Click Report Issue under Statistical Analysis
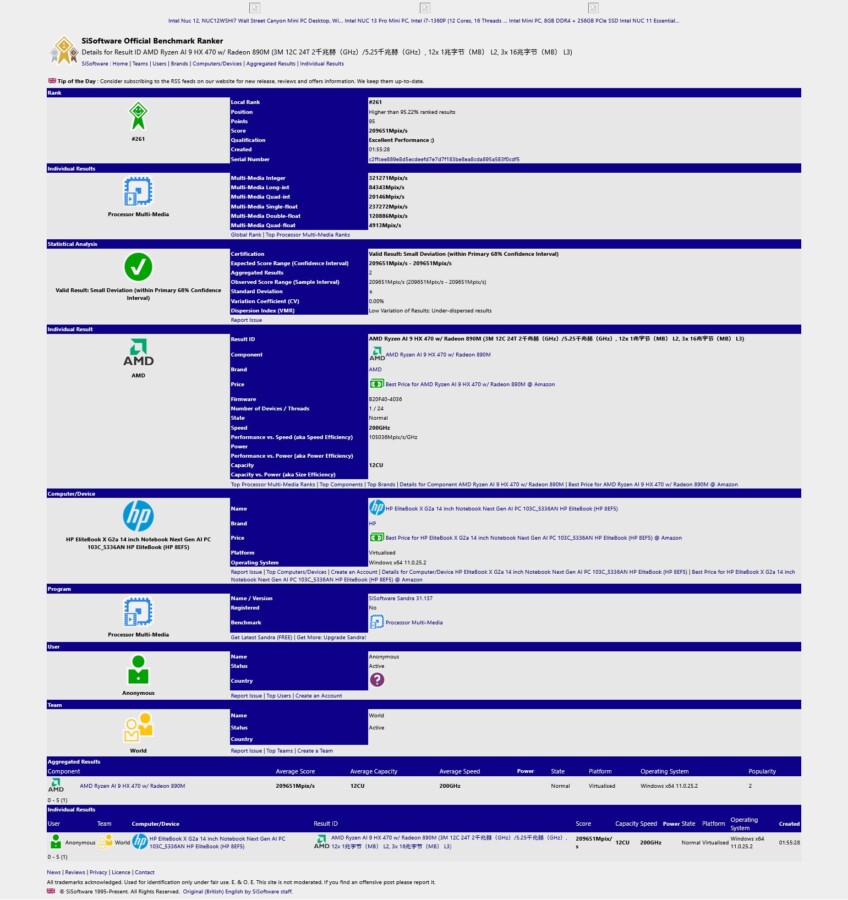The image size is (848, 900). [247, 320]
